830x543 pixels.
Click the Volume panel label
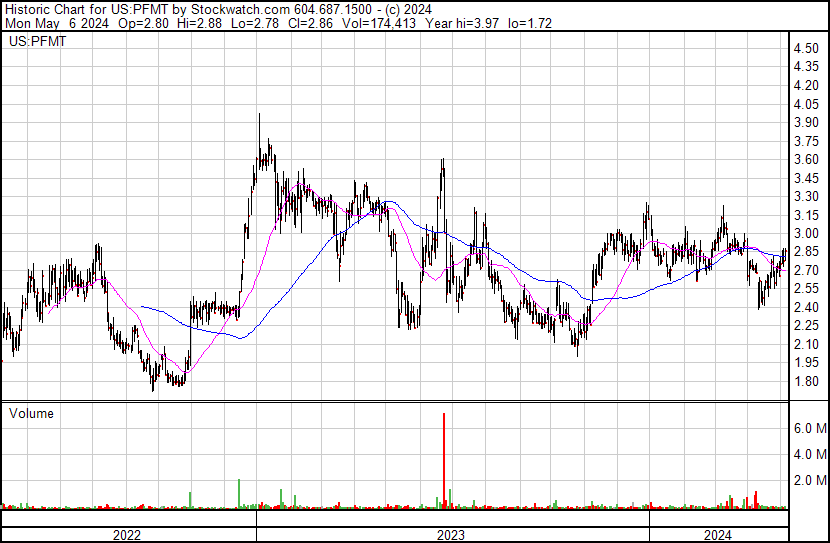[31, 413]
